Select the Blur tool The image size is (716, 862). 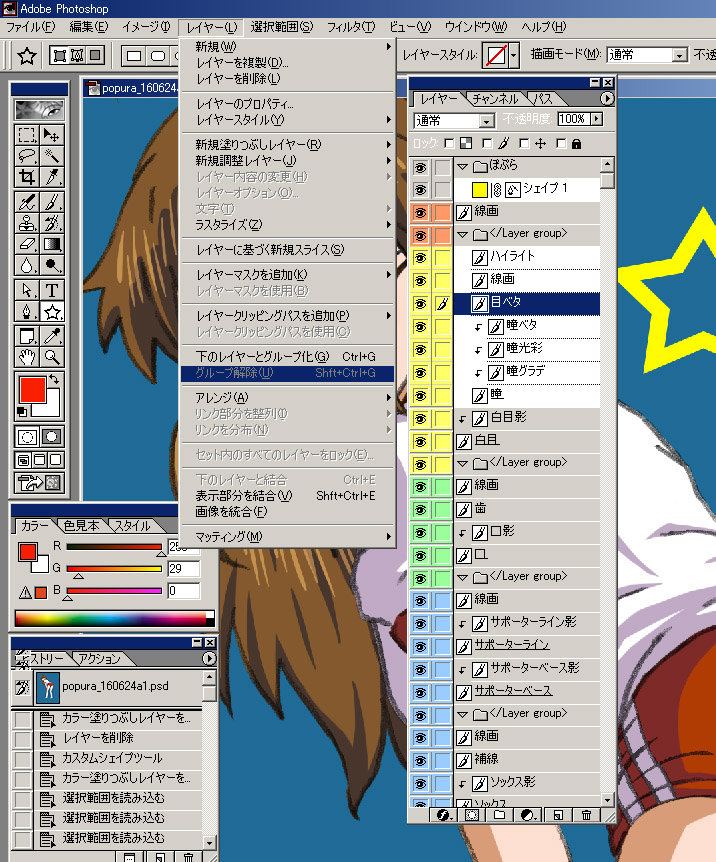pos(26,265)
